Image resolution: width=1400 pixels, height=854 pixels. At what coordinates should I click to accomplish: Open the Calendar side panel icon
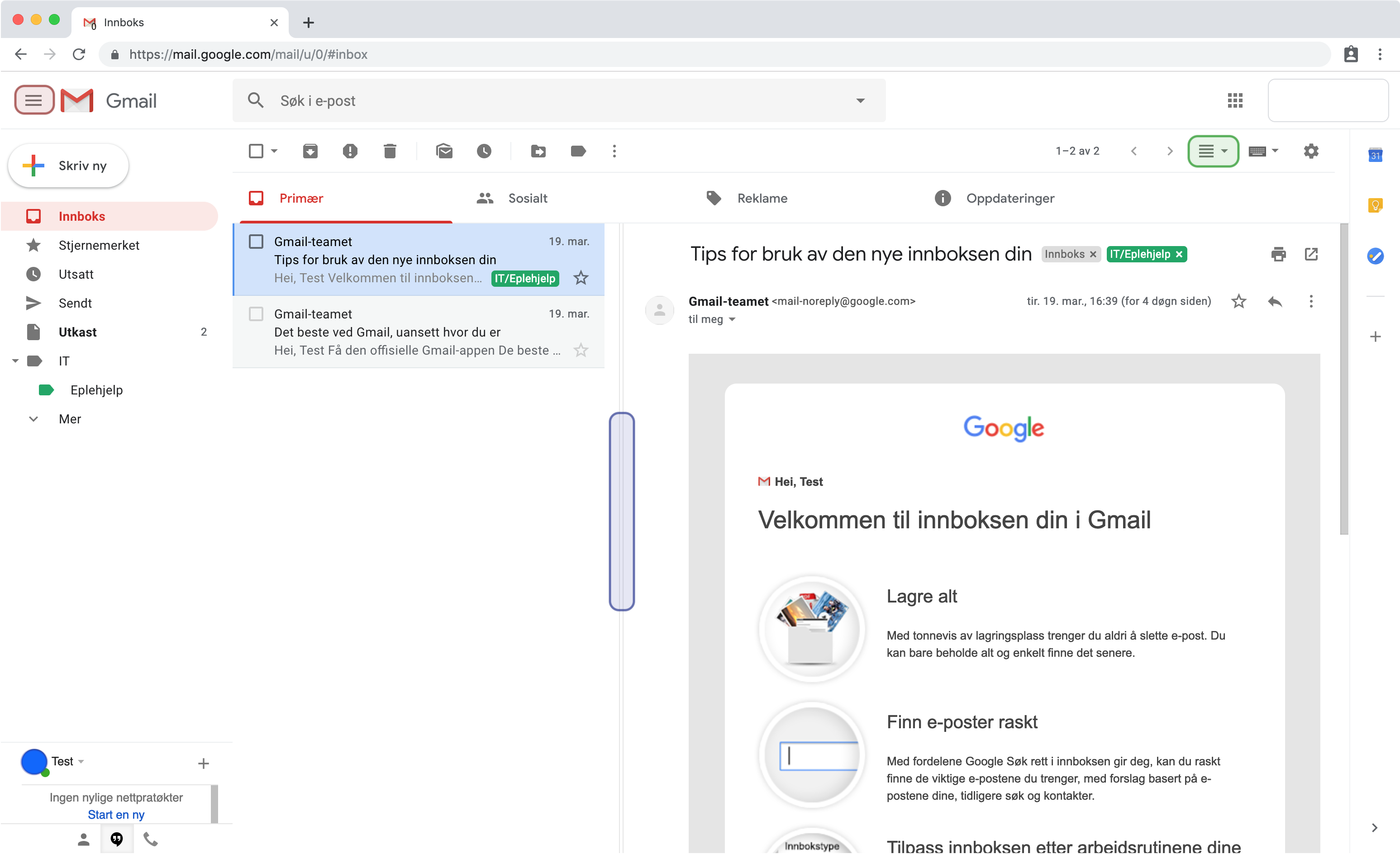click(1375, 154)
